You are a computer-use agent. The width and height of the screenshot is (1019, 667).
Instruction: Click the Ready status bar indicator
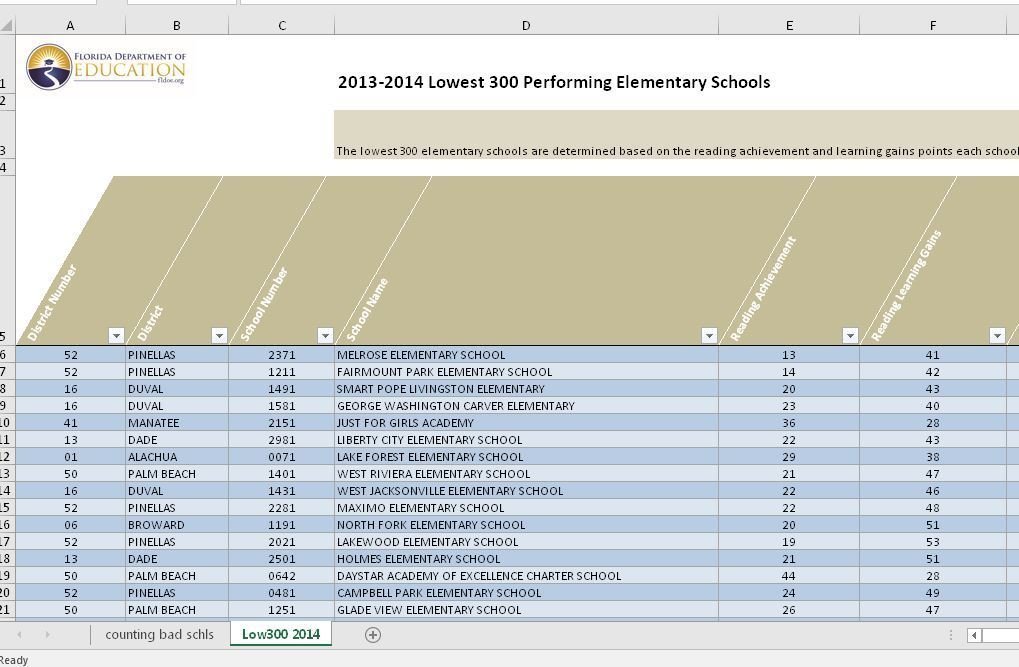[x=14, y=660]
